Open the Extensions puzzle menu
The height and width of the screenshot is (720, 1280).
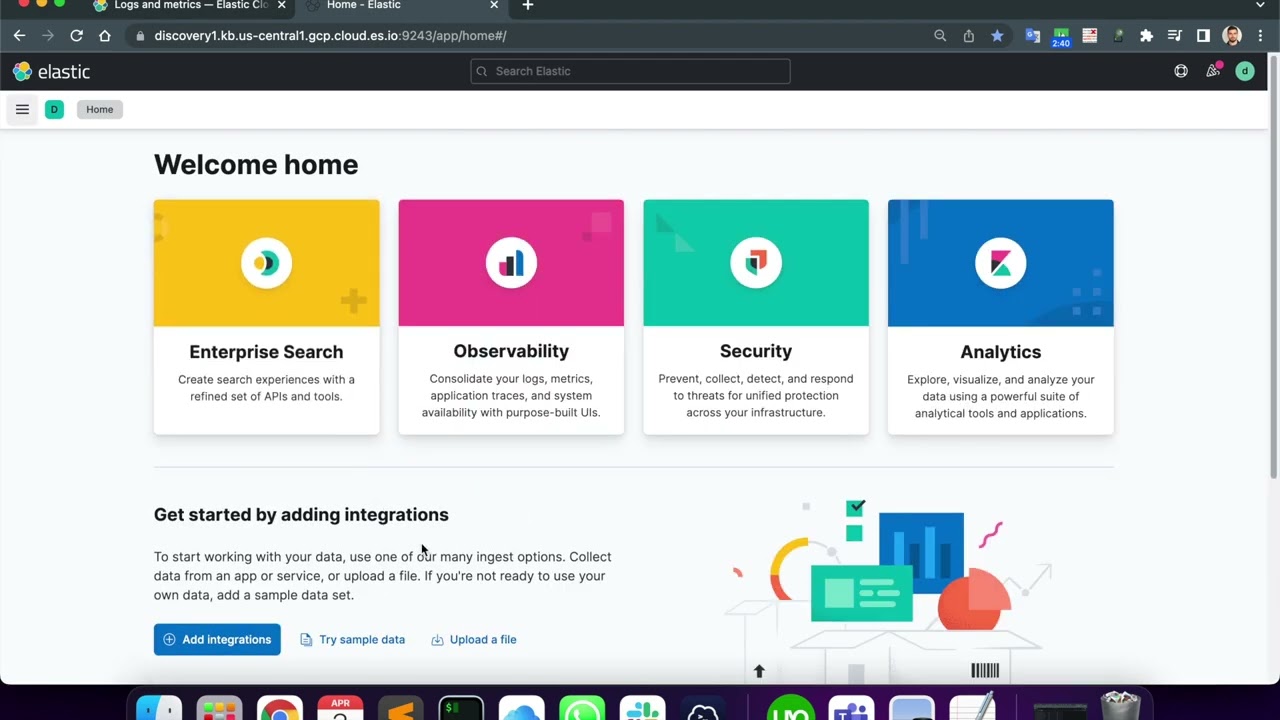1146,35
